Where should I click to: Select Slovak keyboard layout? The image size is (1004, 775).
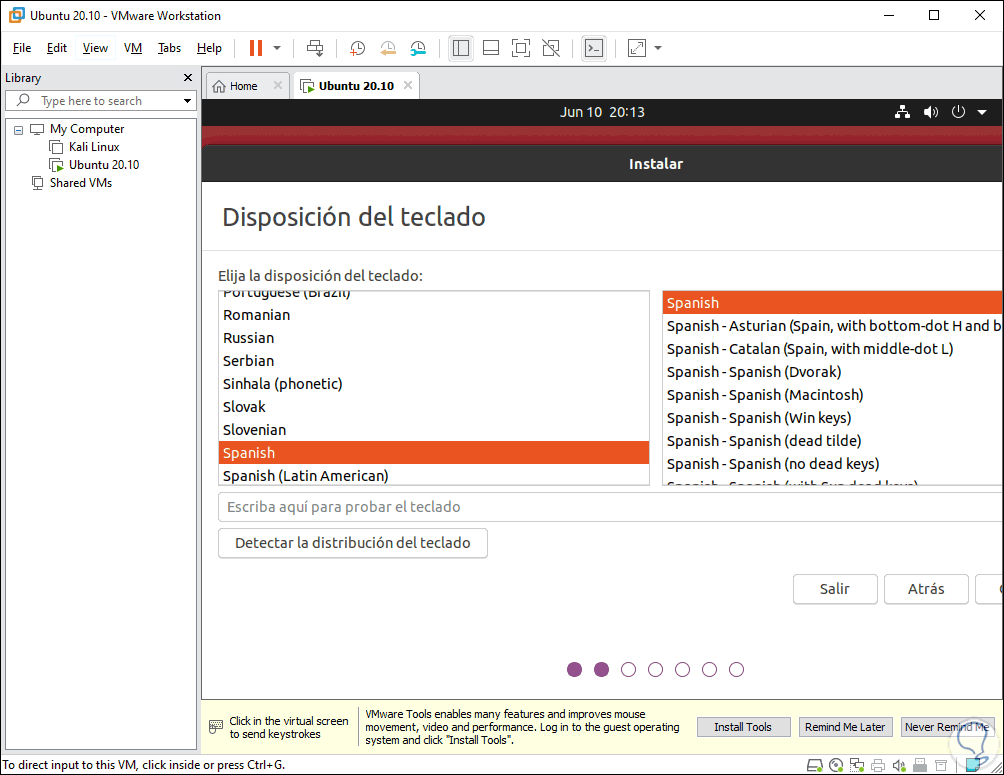click(x=433, y=407)
